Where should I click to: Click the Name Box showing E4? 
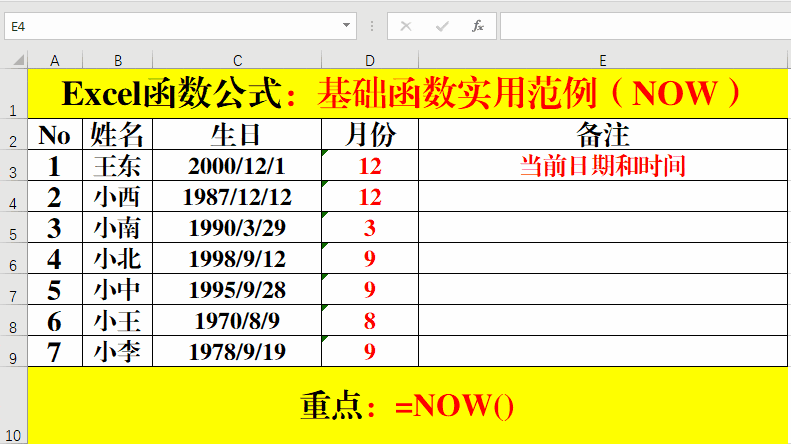click(181, 26)
